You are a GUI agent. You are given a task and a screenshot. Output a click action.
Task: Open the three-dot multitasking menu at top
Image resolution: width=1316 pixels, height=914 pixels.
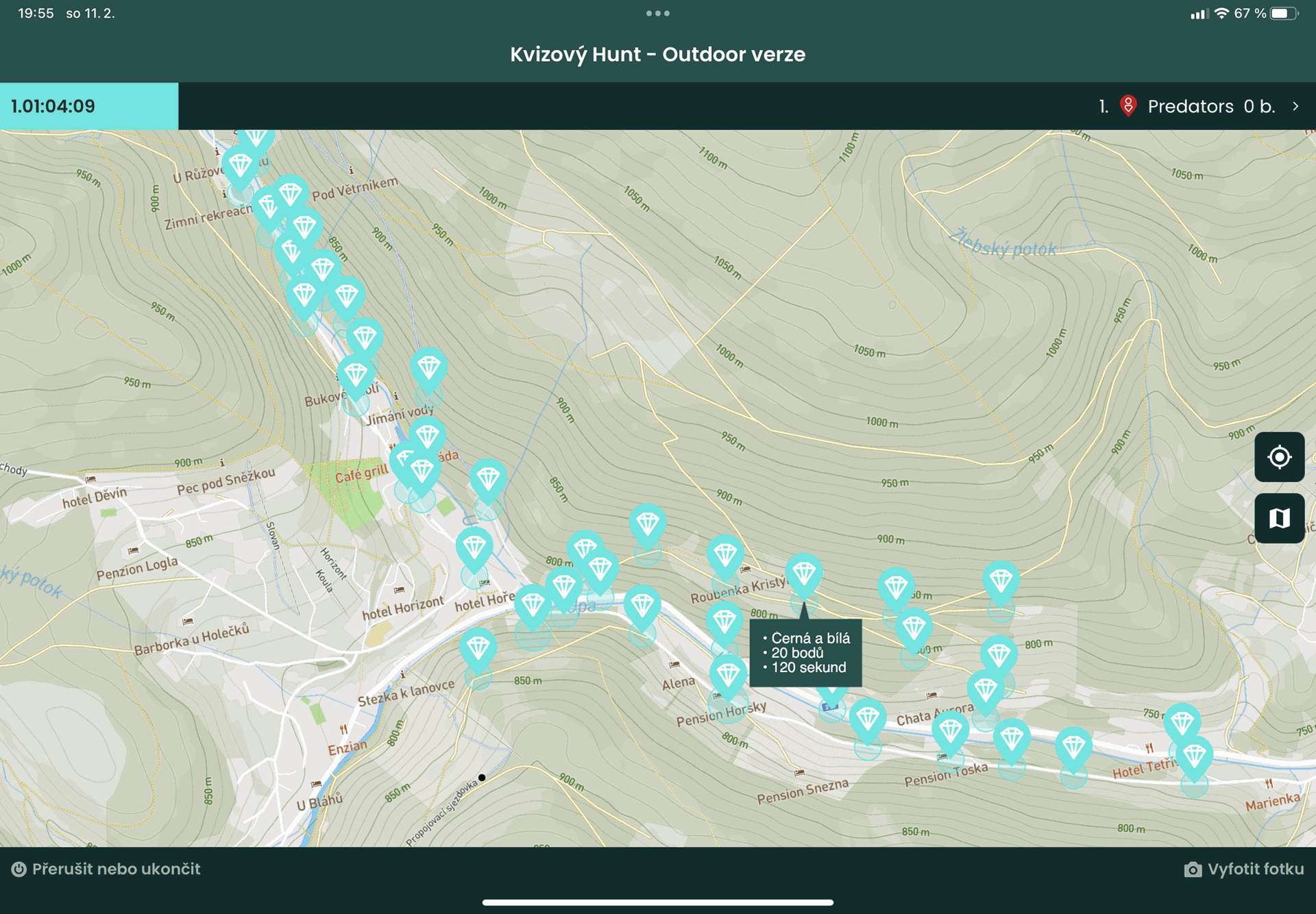(x=658, y=13)
